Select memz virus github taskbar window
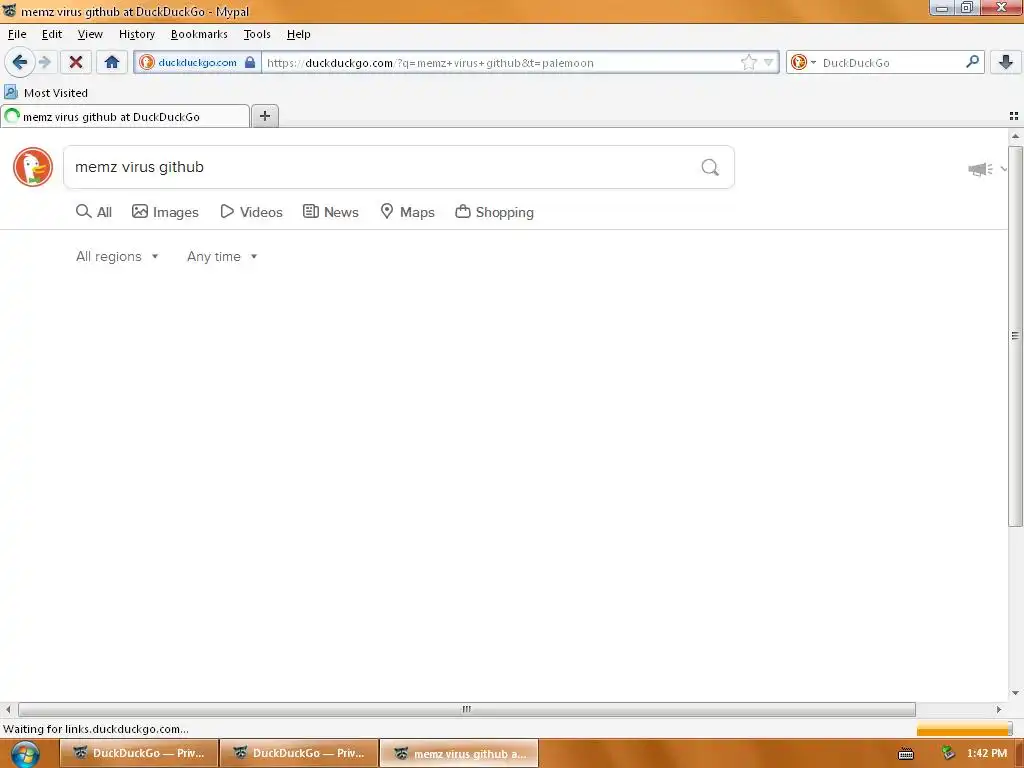This screenshot has width=1024, height=768. [x=459, y=753]
